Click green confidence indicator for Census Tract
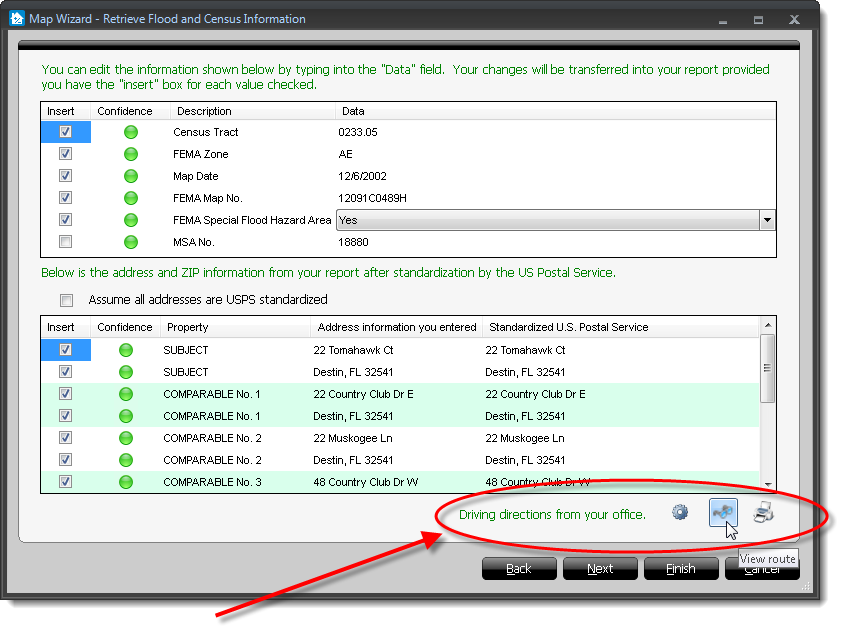 tap(130, 132)
